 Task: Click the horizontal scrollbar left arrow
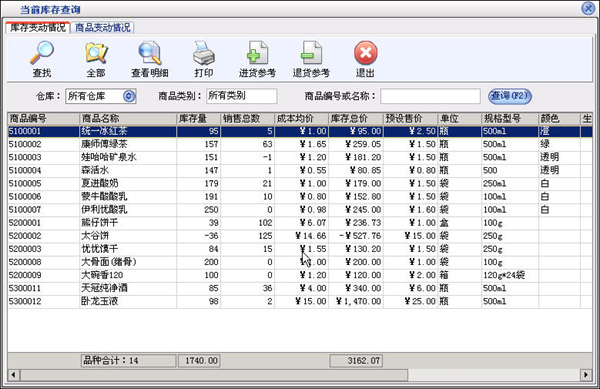pyautogui.click(x=13, y=374)
